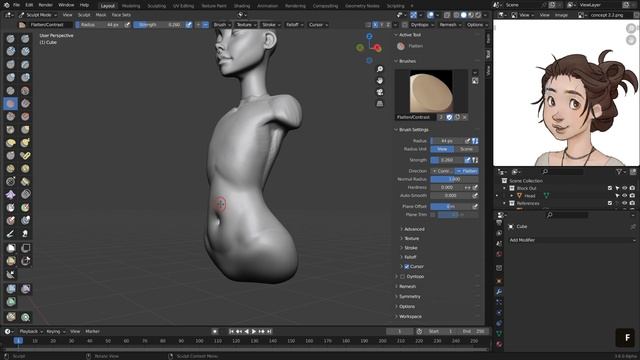Switch to the Shading workspace tab
This screenshot has height=360, width=640.
coord(242,6)
